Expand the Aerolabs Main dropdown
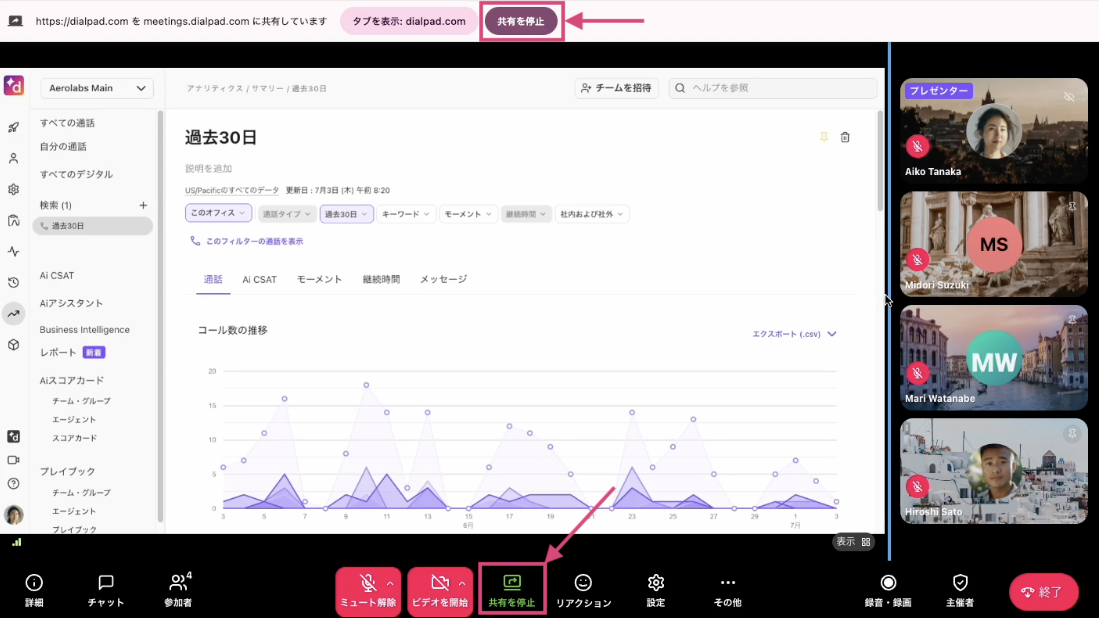The height and width of the screenshot is (618, 1099). click(x=98, y=88)
